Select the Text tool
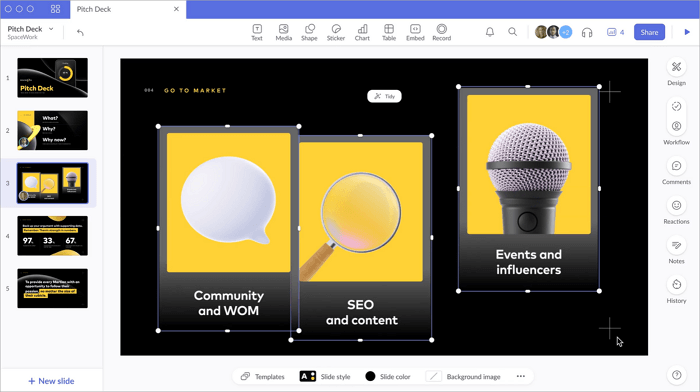700x392 pixels. click(x=257, y=33)
